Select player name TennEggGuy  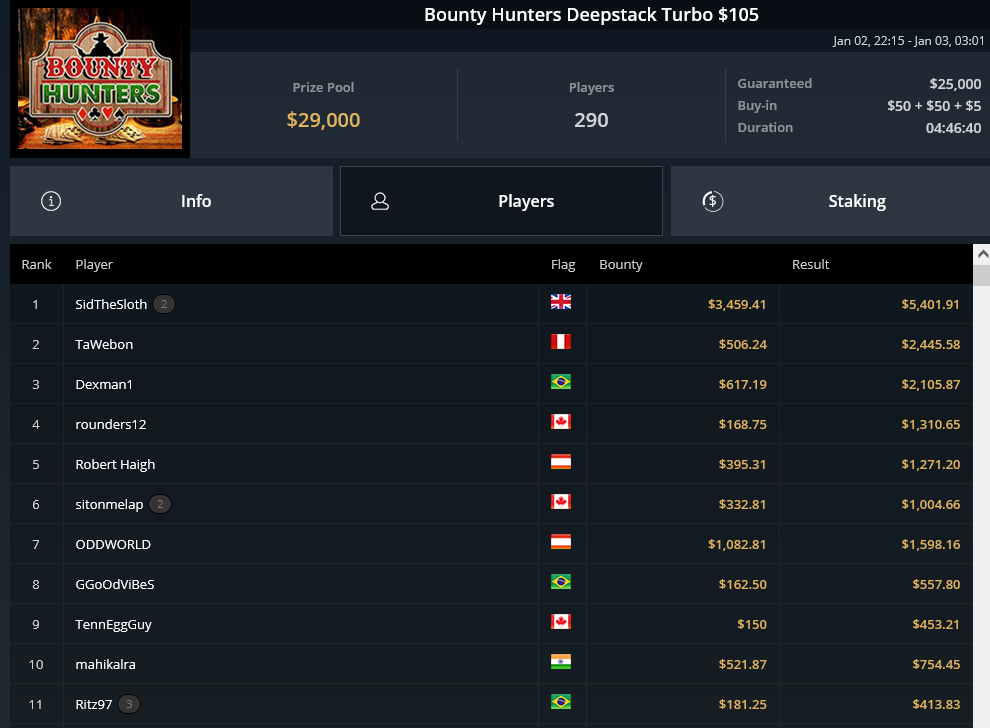[114, 624]
